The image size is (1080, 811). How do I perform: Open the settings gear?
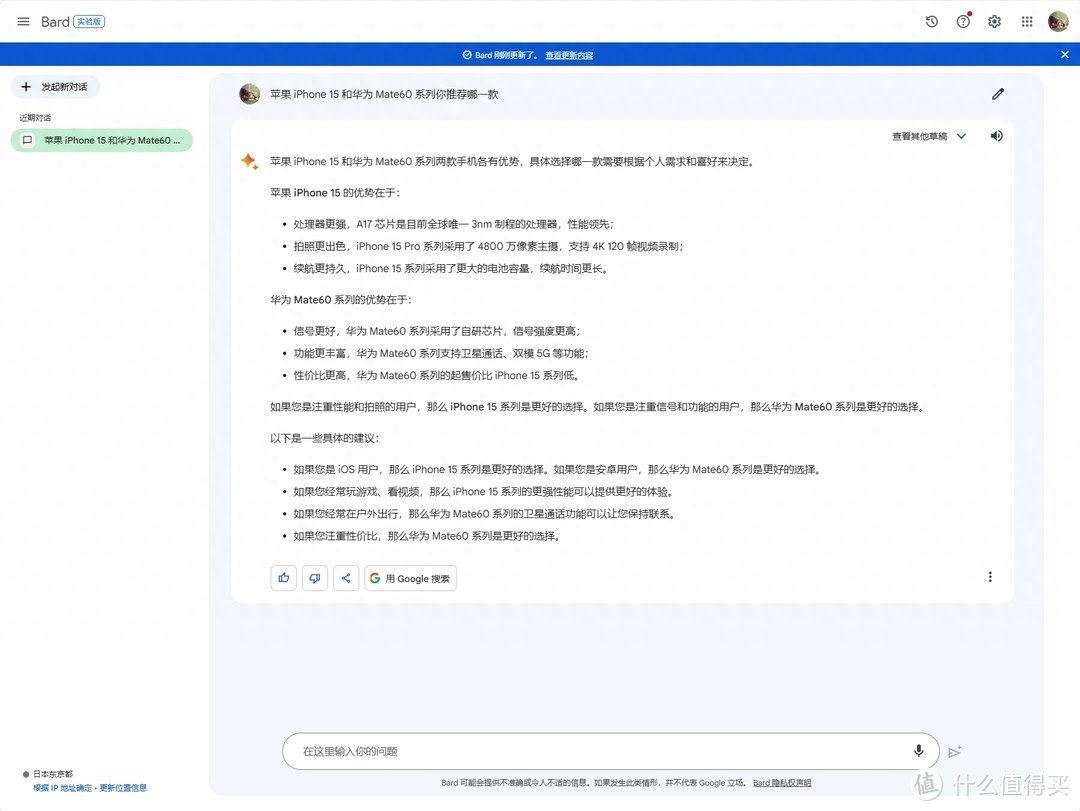pyautogui.click(x=995, y=21)
